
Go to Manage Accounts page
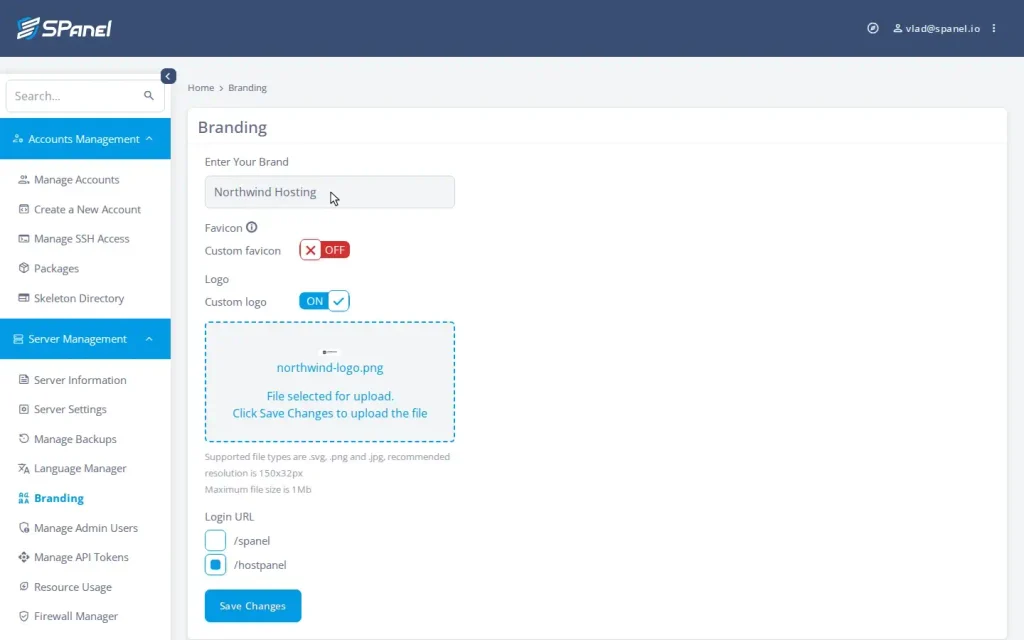76,180
